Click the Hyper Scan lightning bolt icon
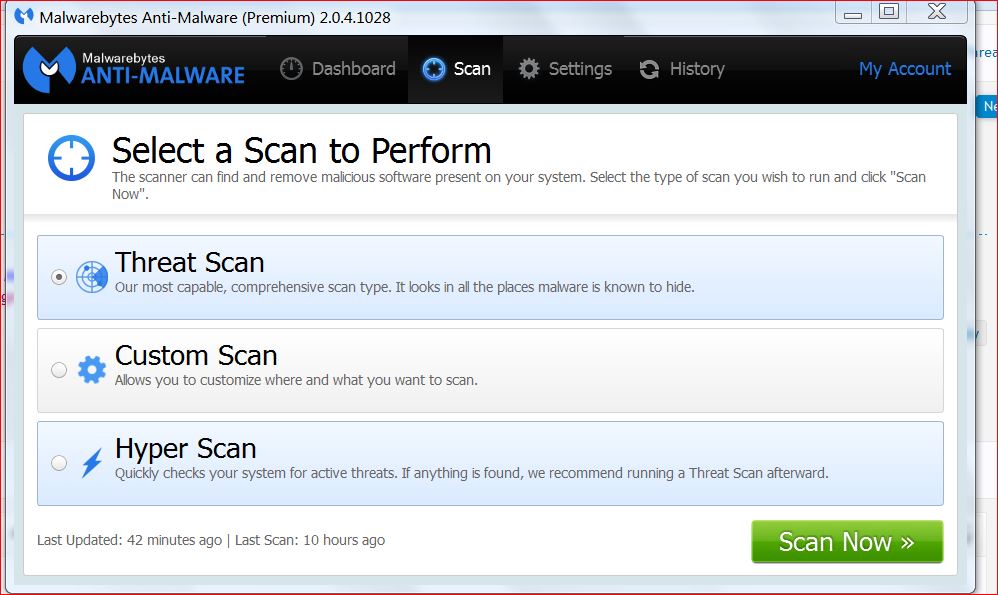Viewport: 998px width, 595px height. click(x=92, y=463)
